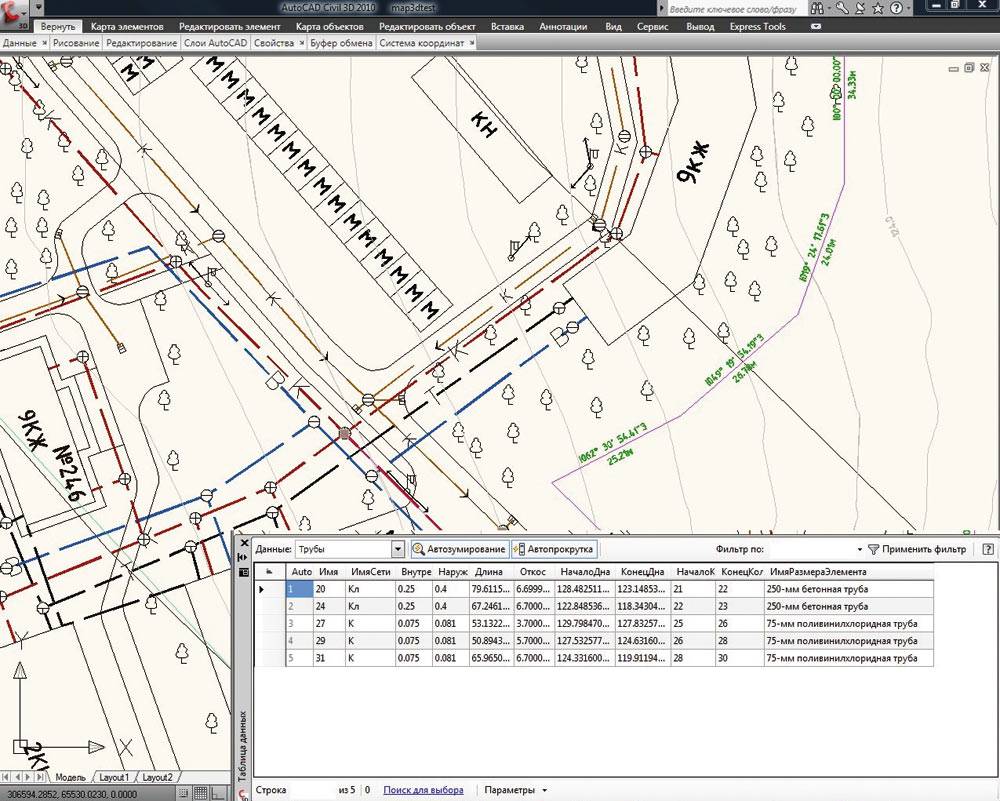
Task: Open the Параметры dropdown menu
Action: coord(515,790)
